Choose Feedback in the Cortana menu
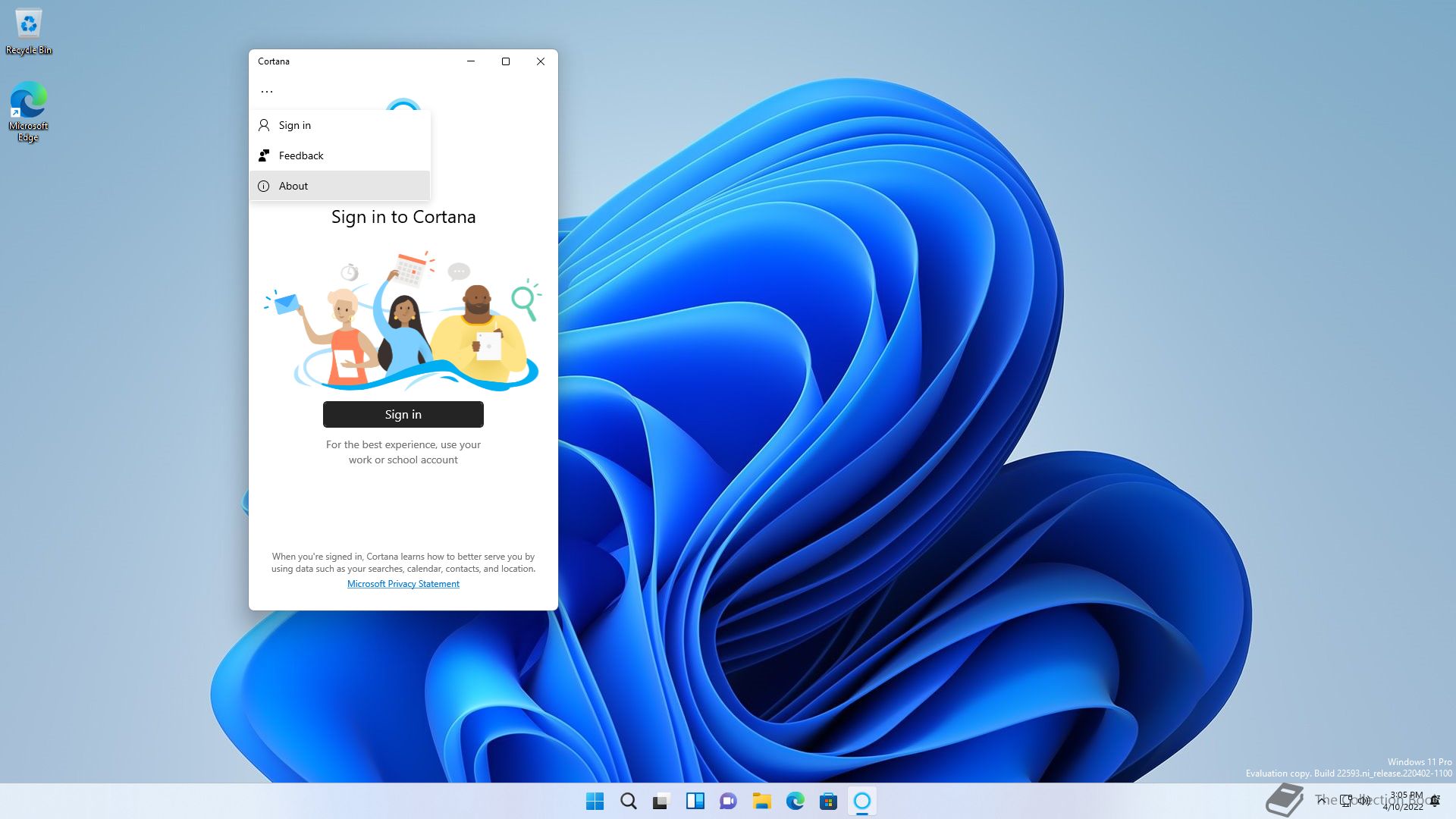1456x819 pixels. tap(301, 155)
